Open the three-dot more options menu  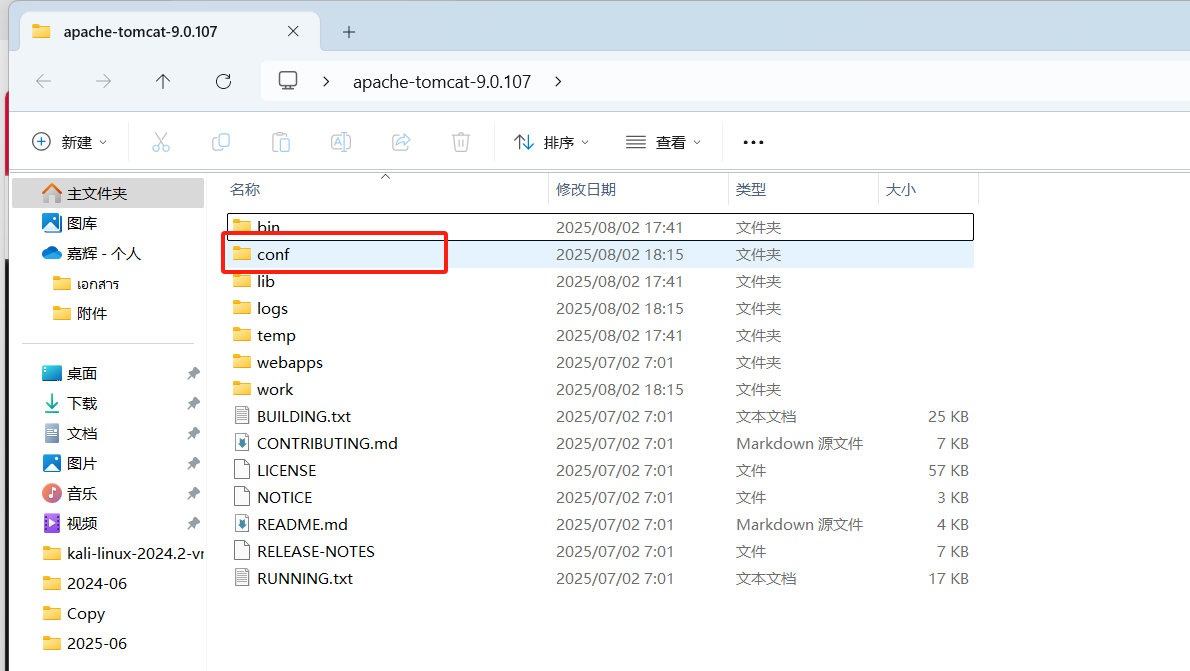753,142
